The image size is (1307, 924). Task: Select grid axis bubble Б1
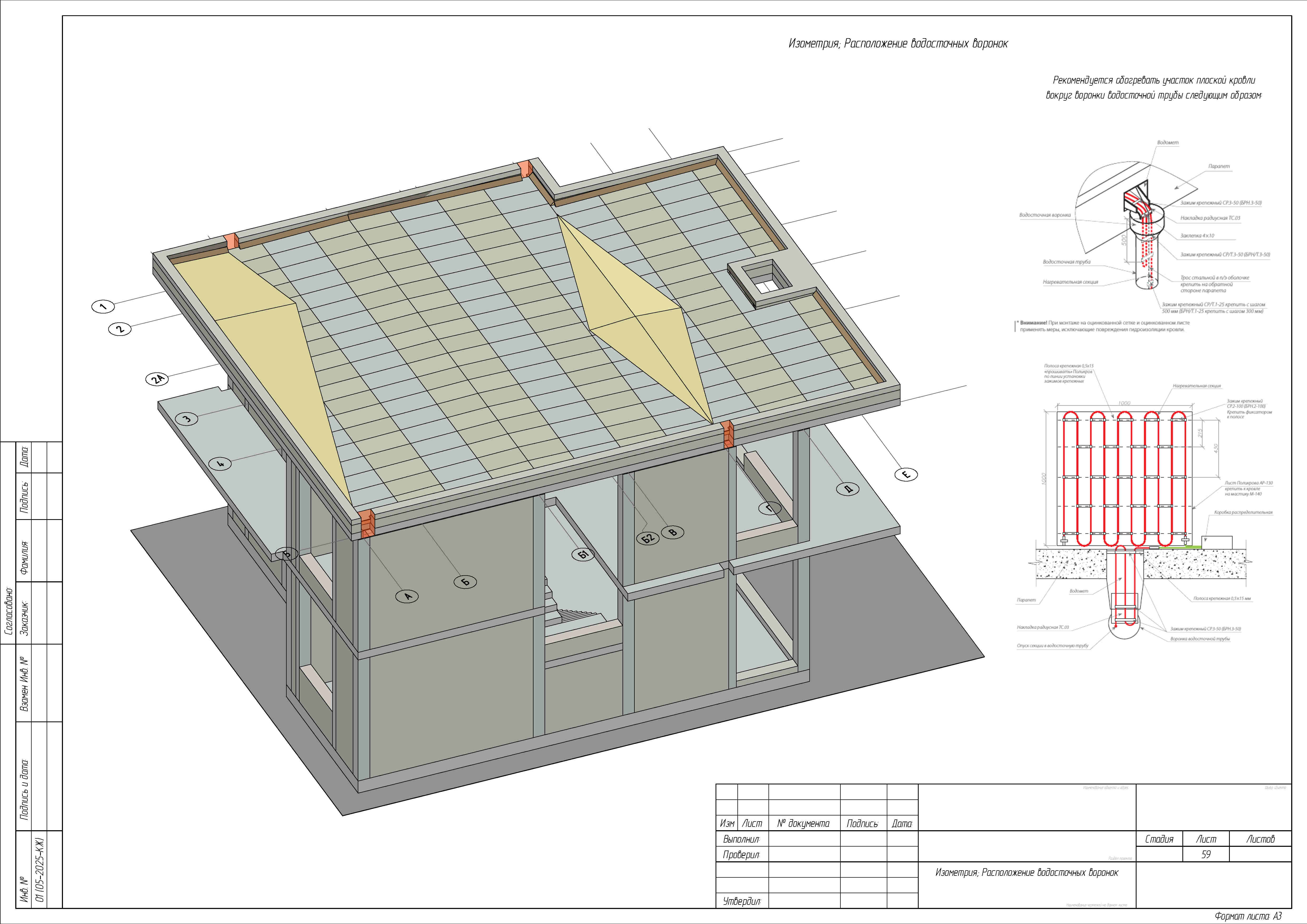point(583,554)
